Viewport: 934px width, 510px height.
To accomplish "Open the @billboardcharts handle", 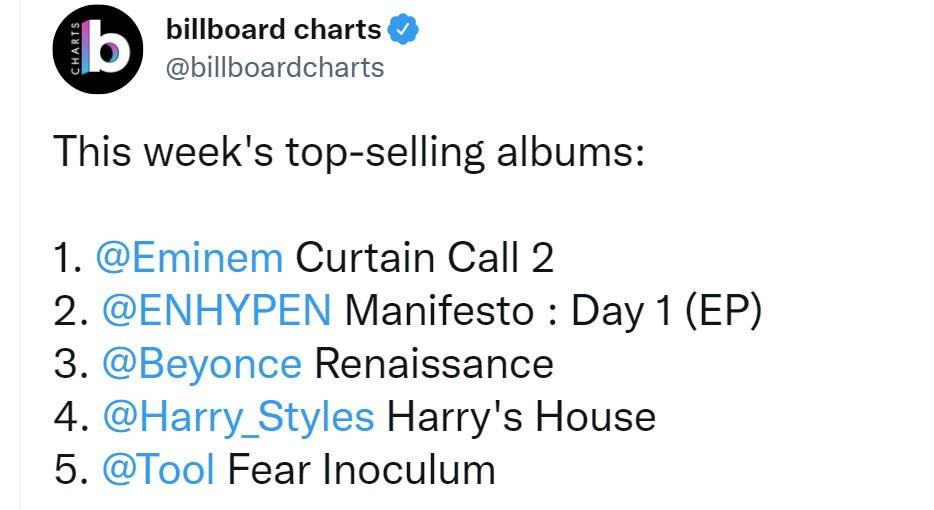I will (275, 68).
